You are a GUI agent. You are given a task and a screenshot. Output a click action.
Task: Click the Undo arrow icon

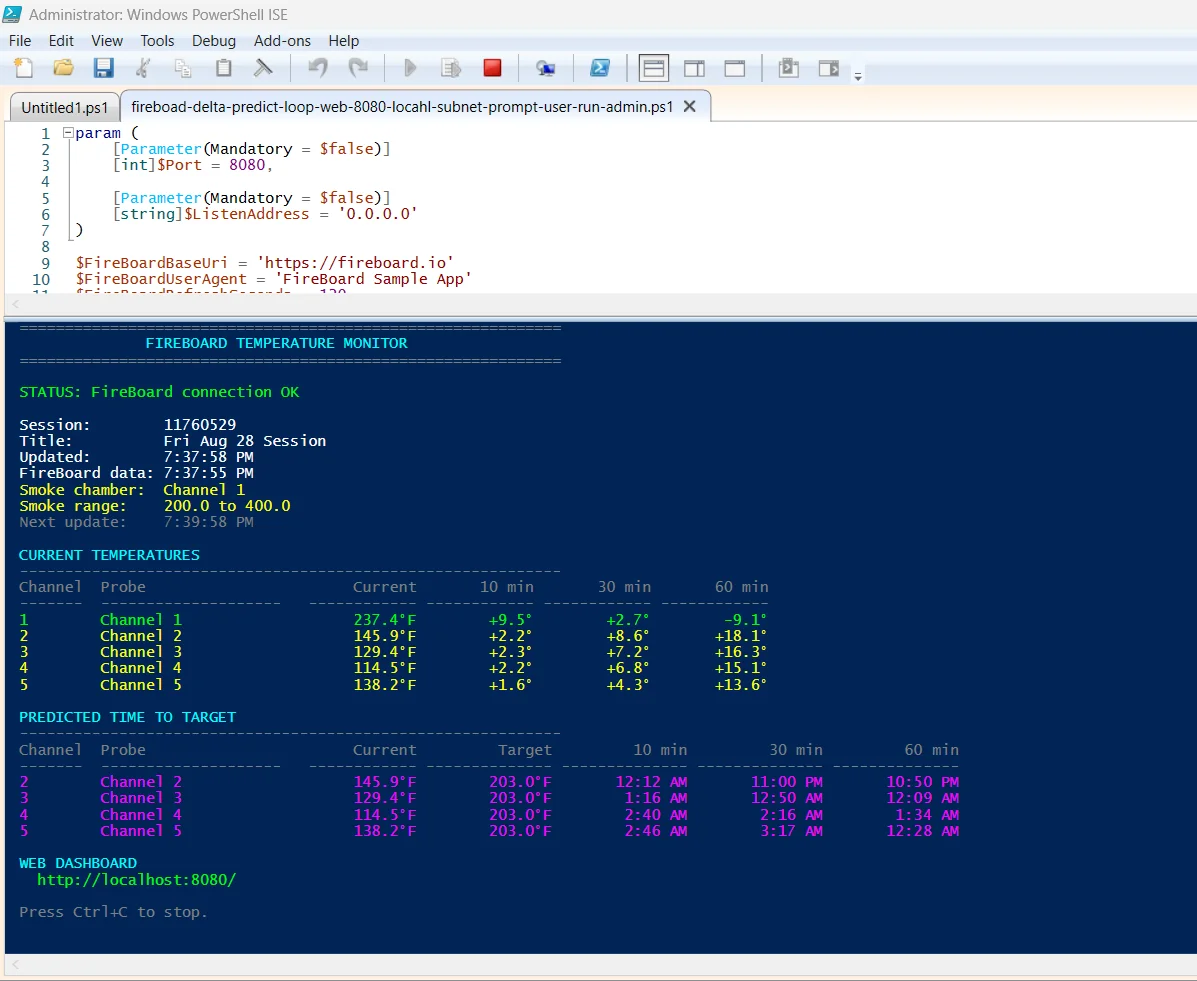click(x=318, y=68)
